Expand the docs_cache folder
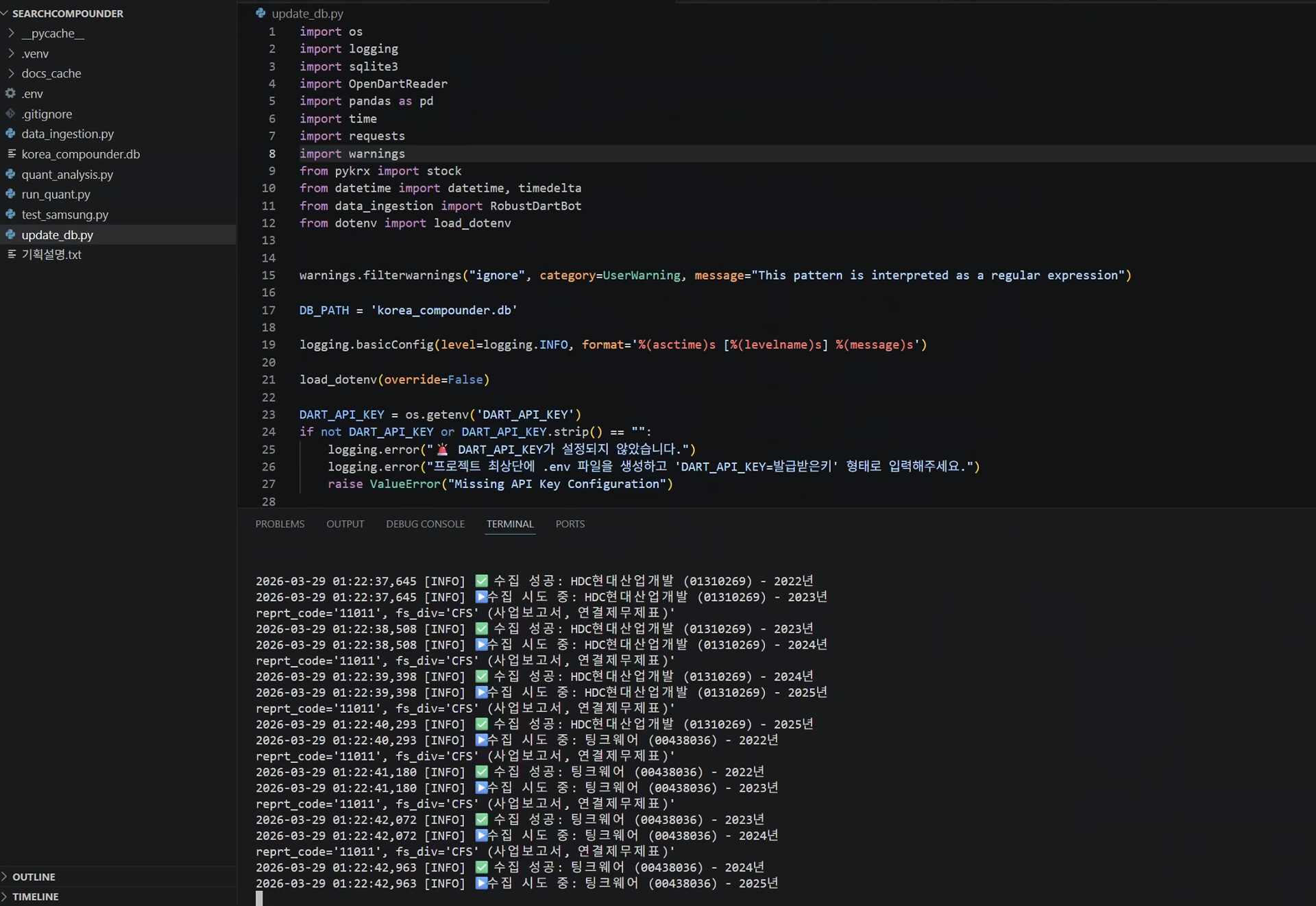Image resolution: width=1316 pixels, height=906 pixels. click(11, 73)
